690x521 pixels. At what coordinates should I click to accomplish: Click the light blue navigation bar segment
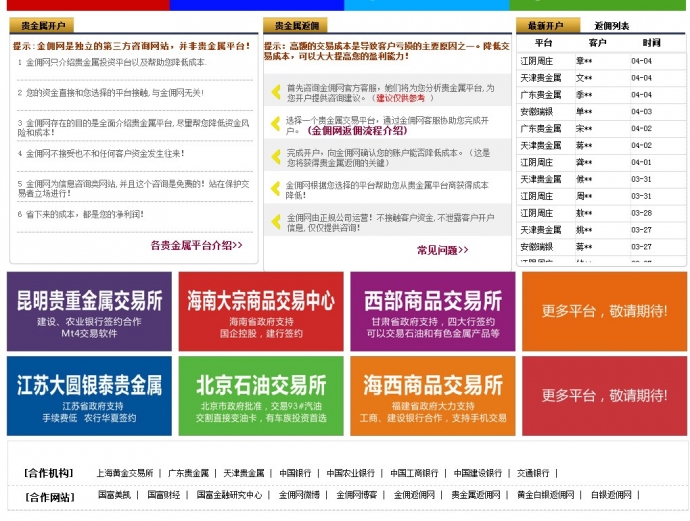[x=427, y=5]
